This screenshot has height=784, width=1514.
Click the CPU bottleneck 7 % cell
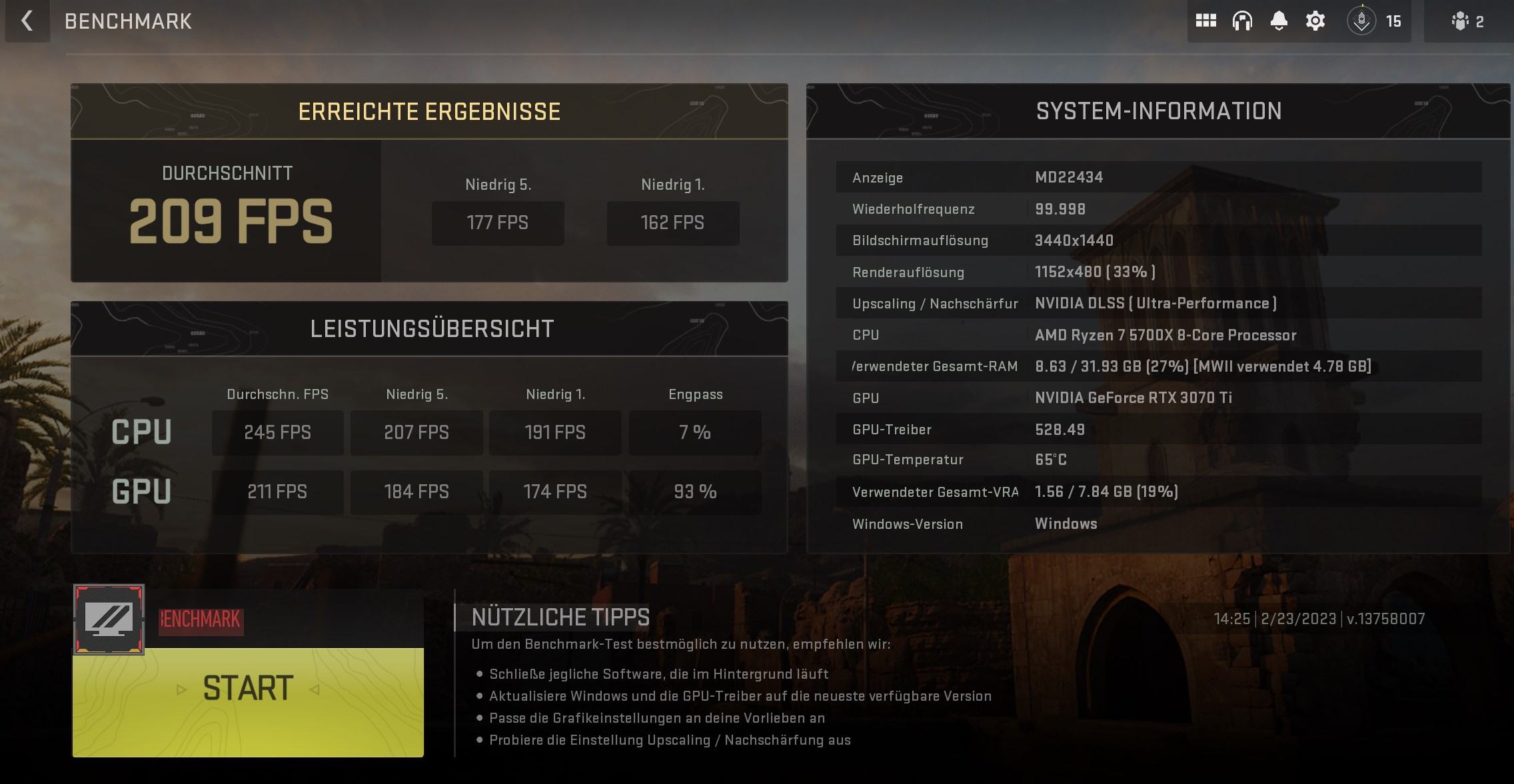pos(695,433)
